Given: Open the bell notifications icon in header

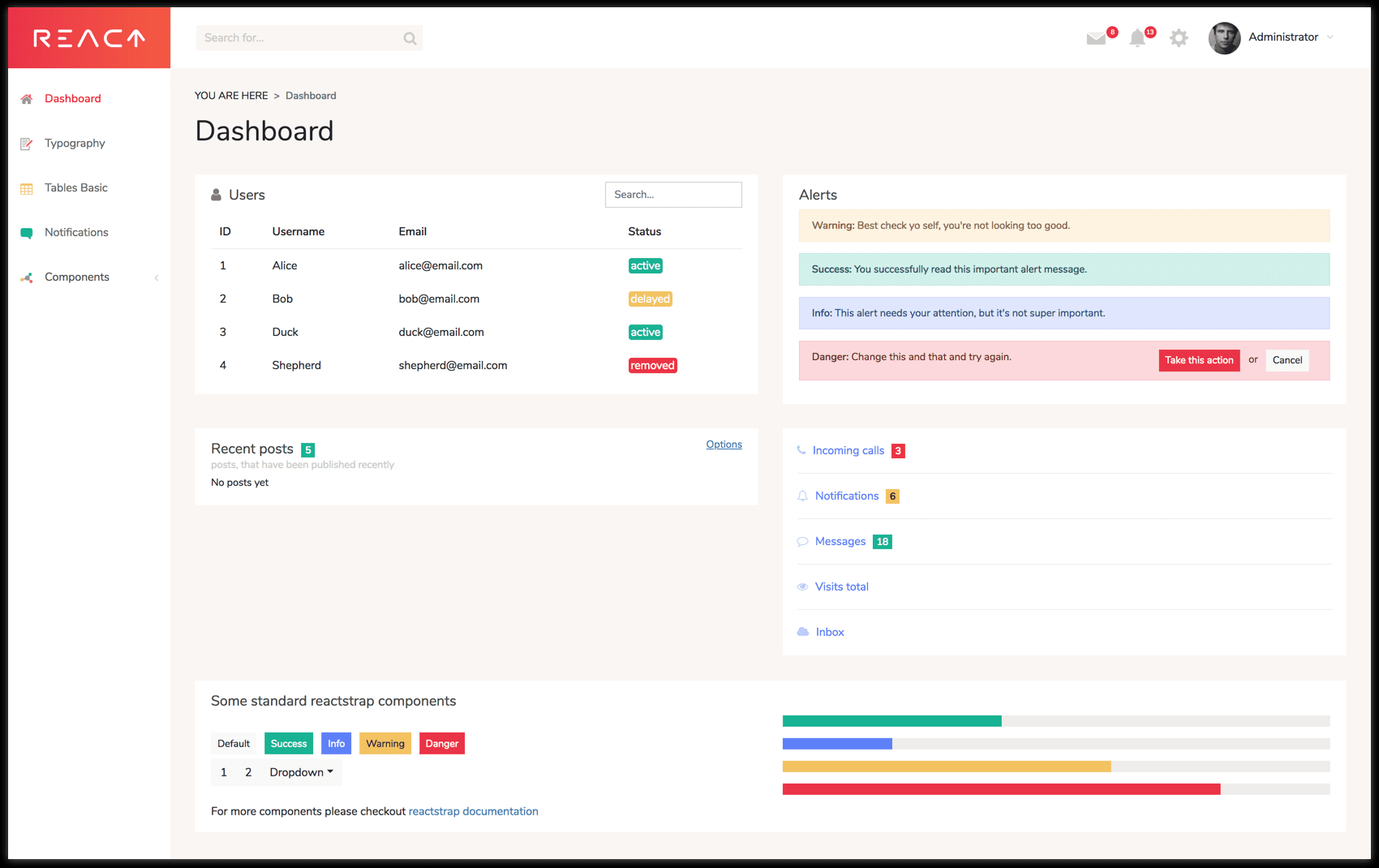Looking at the screenshot, I should tap(1137, 38).
